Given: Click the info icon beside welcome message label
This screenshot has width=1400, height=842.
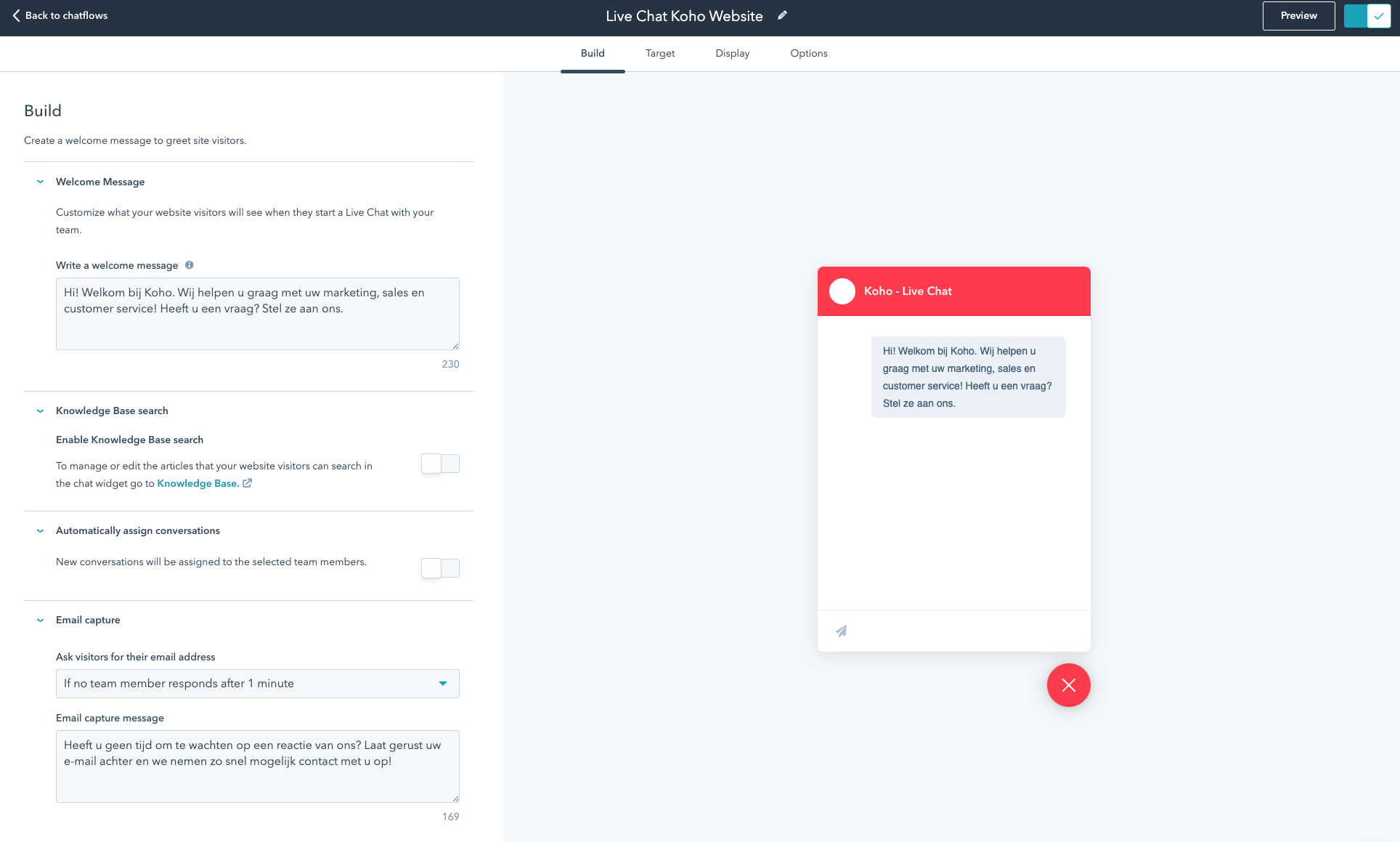Looking at the screenshot, I should click(189, 265).
